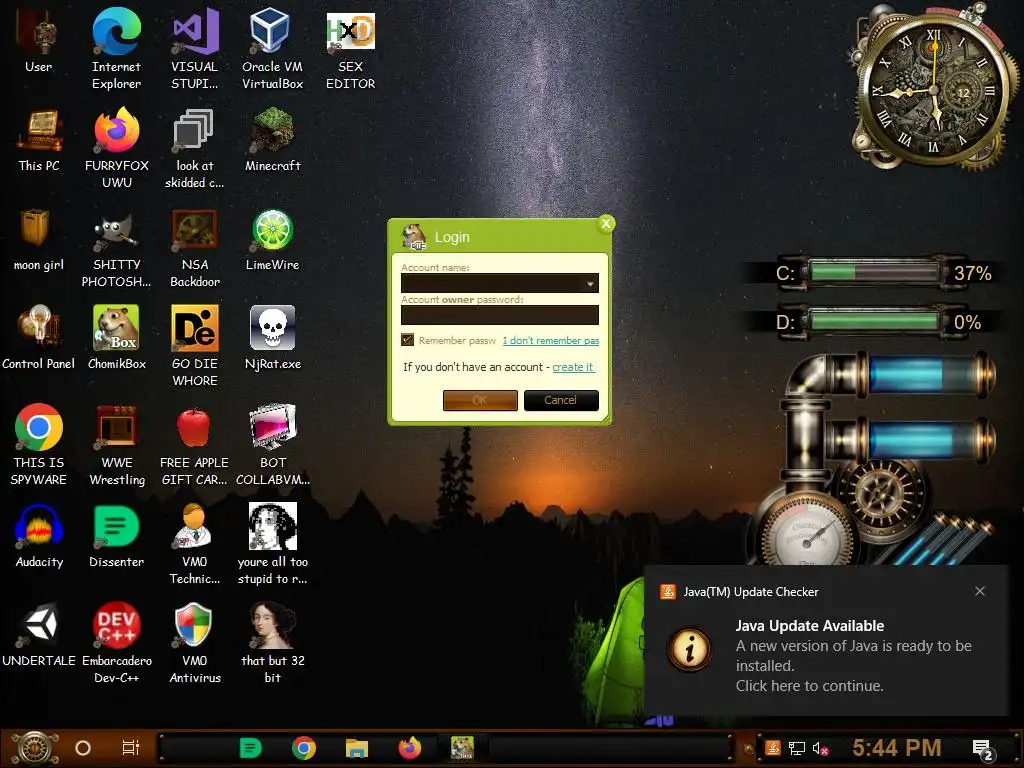This screenshot has width=1024, height=768.
Task: Open Firefox from the taskbar
Action: tap(409, 748)
